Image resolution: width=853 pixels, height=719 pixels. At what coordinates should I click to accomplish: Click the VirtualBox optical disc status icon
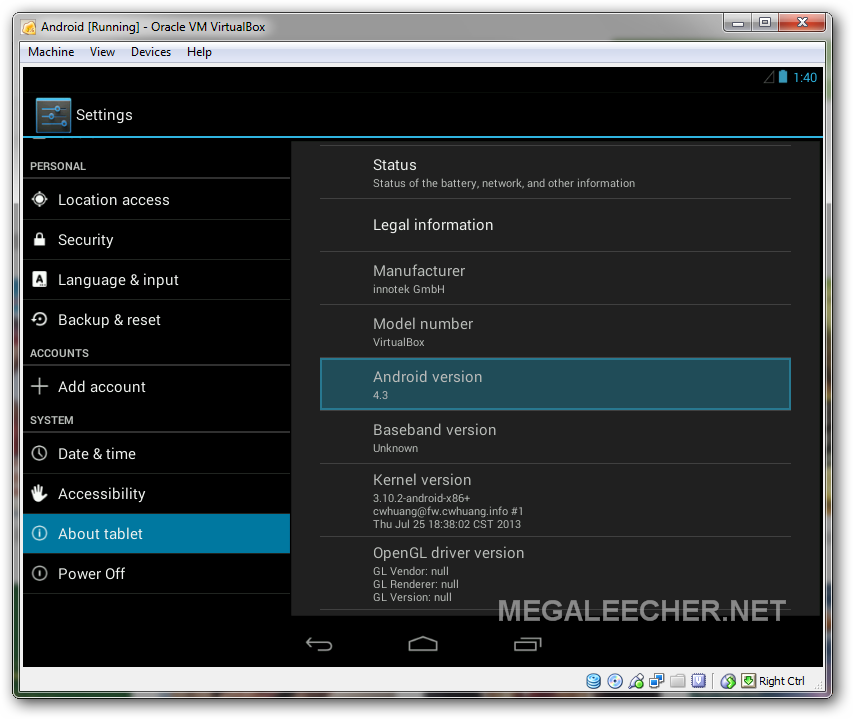coord(615,681)
